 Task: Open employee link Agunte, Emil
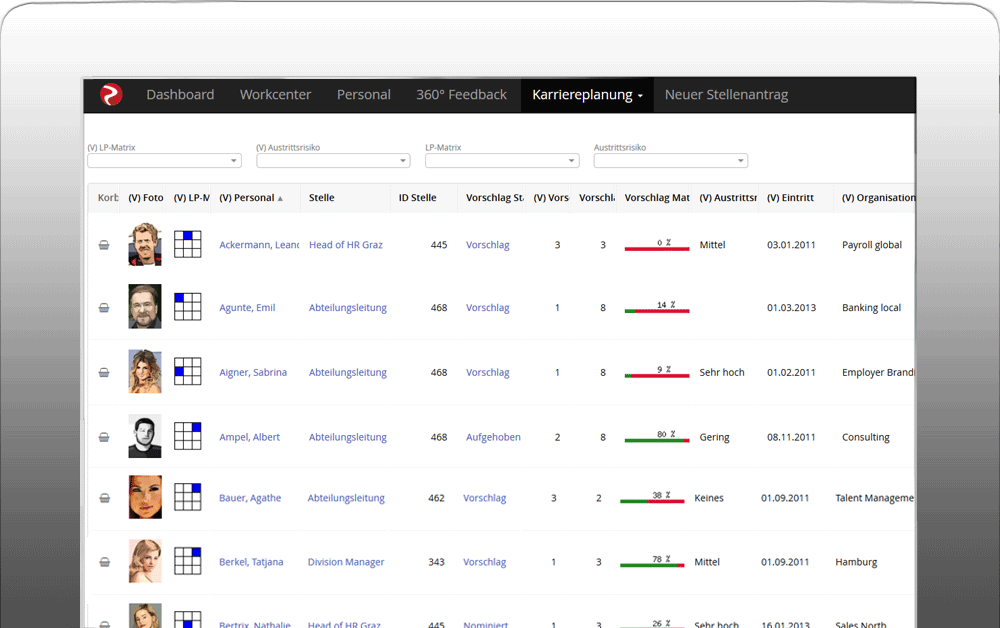(247, 307)
